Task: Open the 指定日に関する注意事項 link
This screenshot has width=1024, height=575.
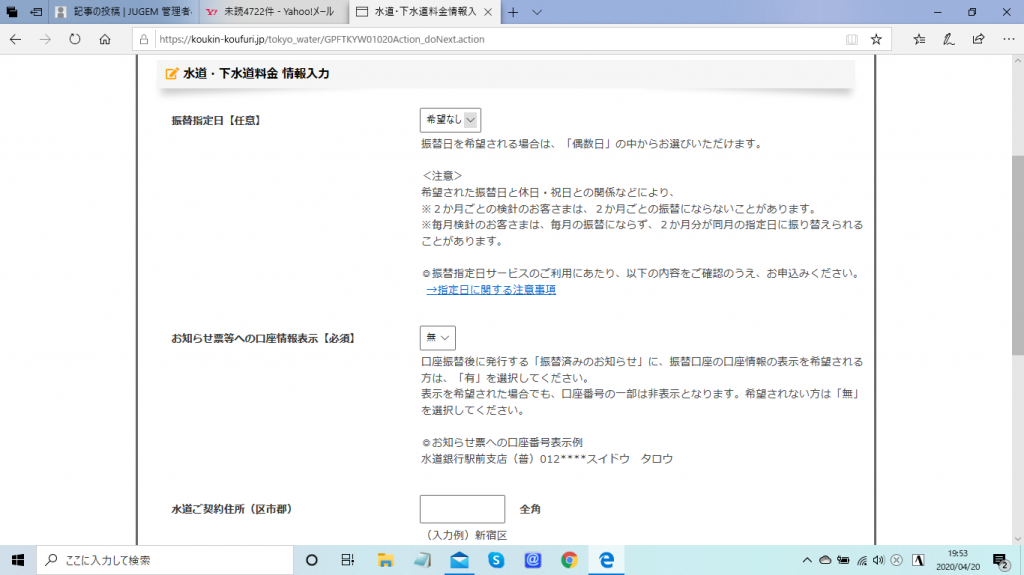Action: pos(490,290)
